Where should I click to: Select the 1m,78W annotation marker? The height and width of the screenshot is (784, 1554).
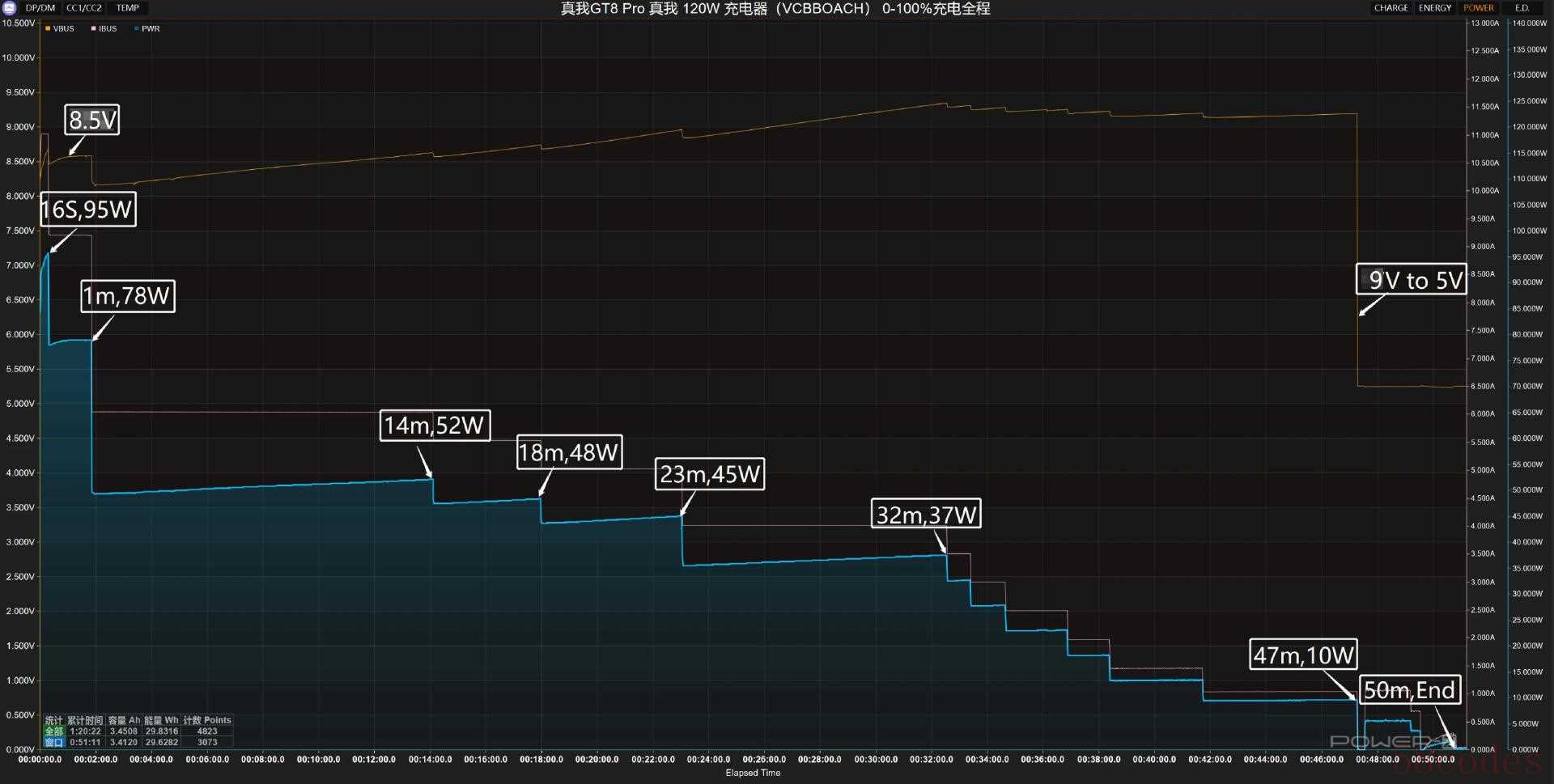127,296
